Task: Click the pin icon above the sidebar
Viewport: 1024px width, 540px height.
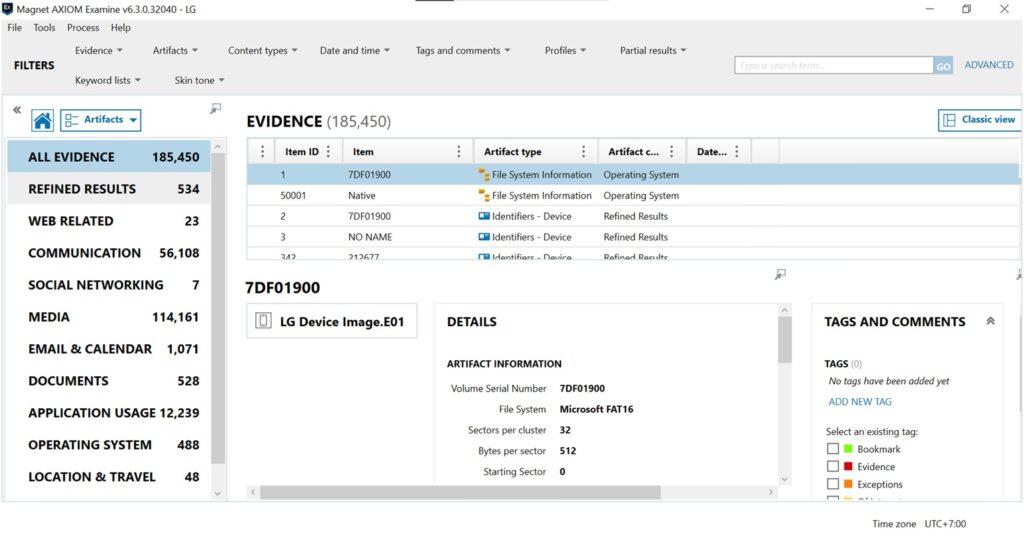Action: point(216,108)
